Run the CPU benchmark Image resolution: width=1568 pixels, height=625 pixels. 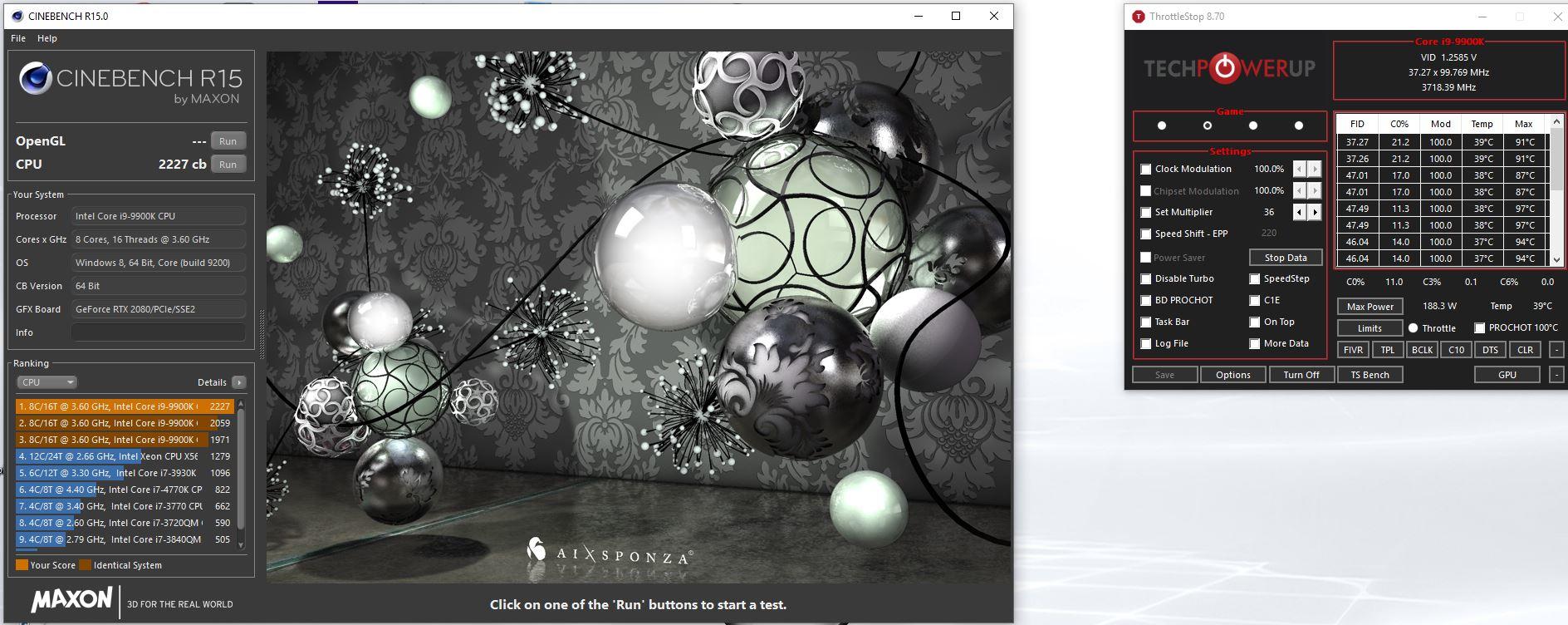228,165
